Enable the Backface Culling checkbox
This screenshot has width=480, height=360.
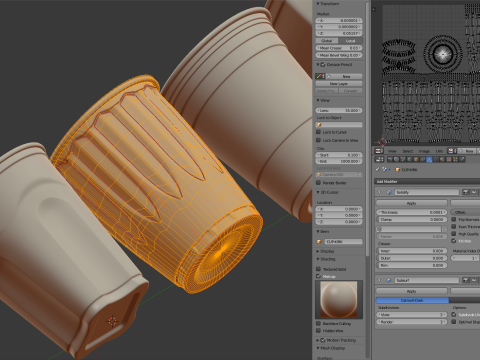(x=319, y=323)
